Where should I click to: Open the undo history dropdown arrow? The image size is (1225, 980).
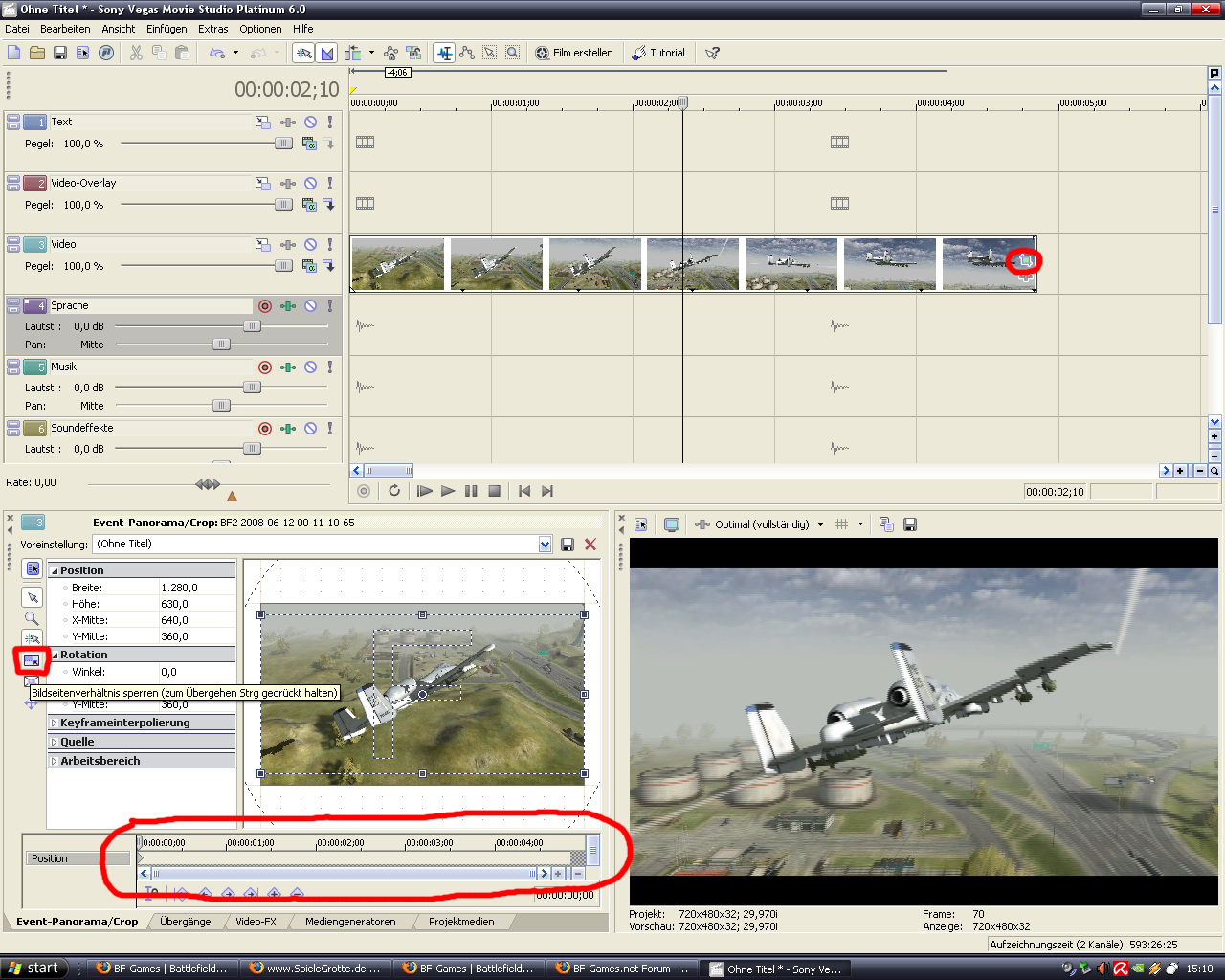[x=235, y=53]
